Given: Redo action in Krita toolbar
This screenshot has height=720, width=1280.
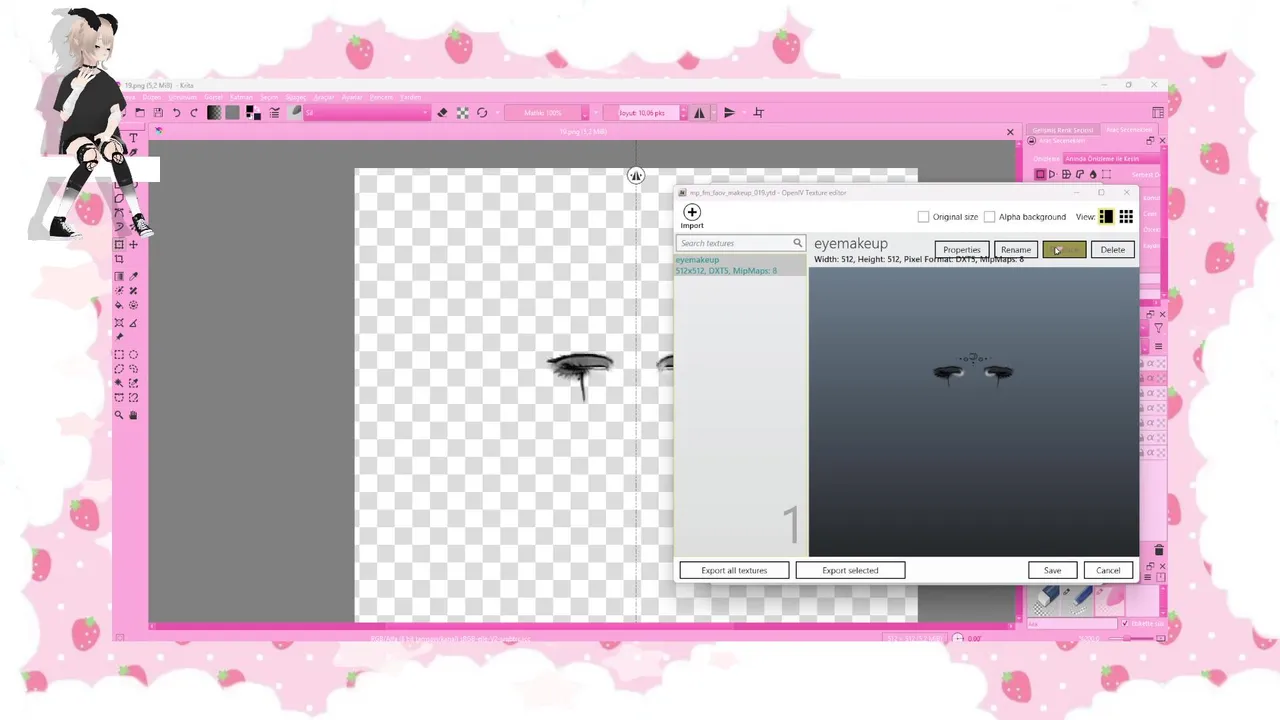Looking at the screenshot, I should click(x=194, y=112).
